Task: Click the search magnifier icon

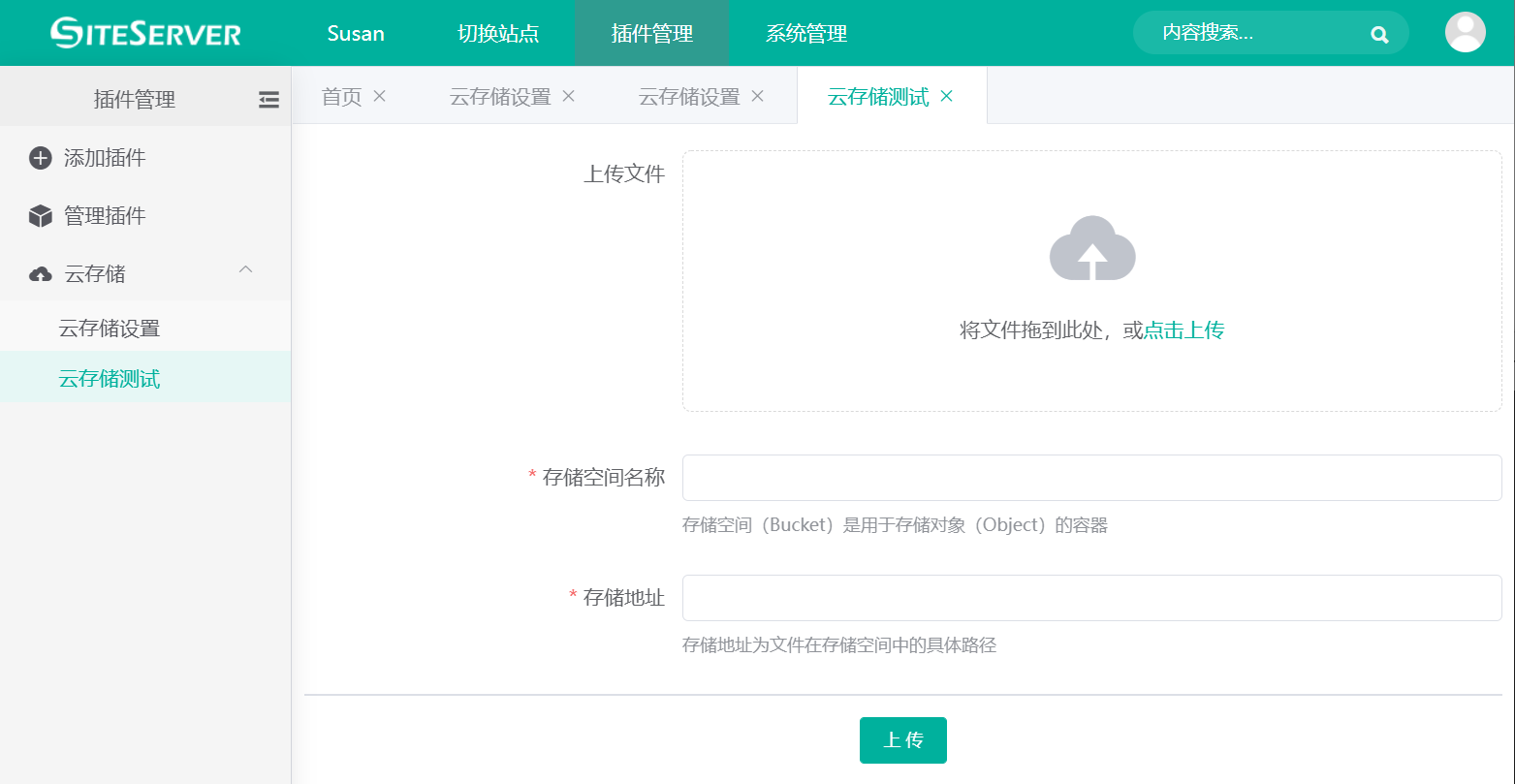Action: (x=1379, y=34)
